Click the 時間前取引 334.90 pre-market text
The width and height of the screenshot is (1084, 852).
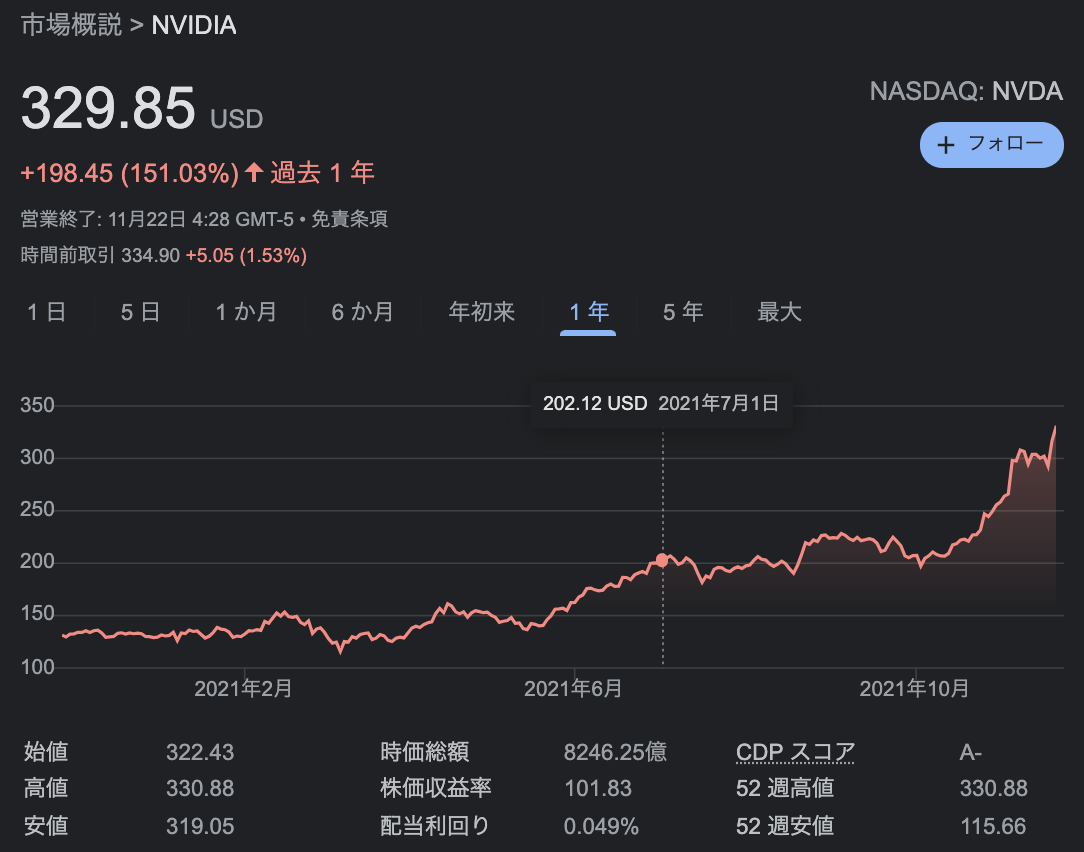pyautogui.click(x=100, y=255)
